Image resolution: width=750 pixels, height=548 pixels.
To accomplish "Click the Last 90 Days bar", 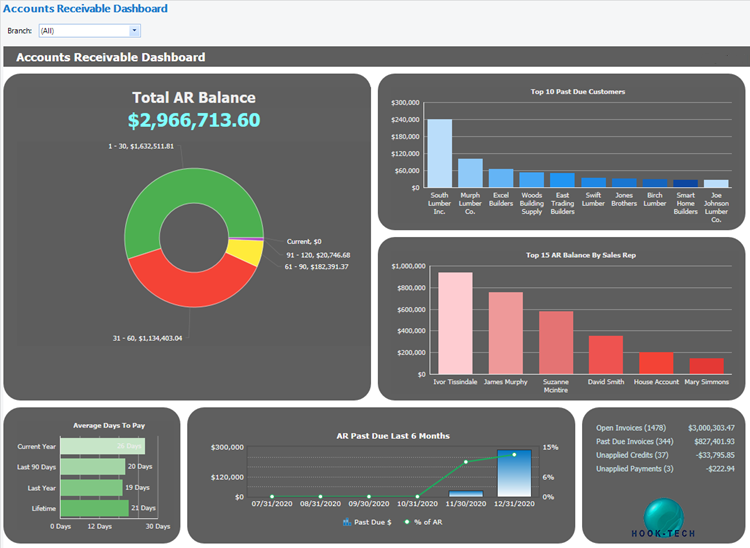I will [93, 467].
